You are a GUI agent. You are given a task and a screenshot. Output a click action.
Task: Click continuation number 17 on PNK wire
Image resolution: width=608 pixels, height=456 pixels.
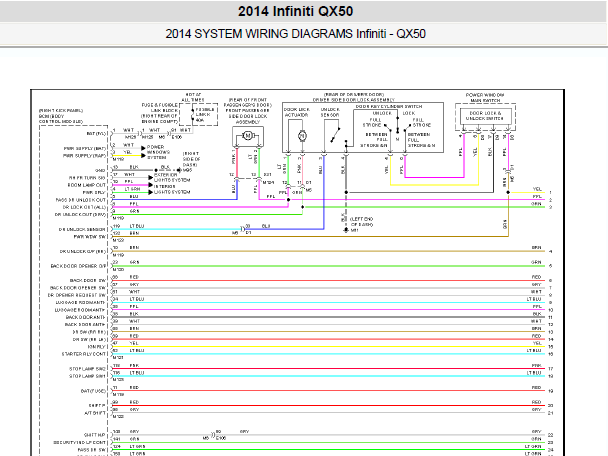(x=551, y=369)
